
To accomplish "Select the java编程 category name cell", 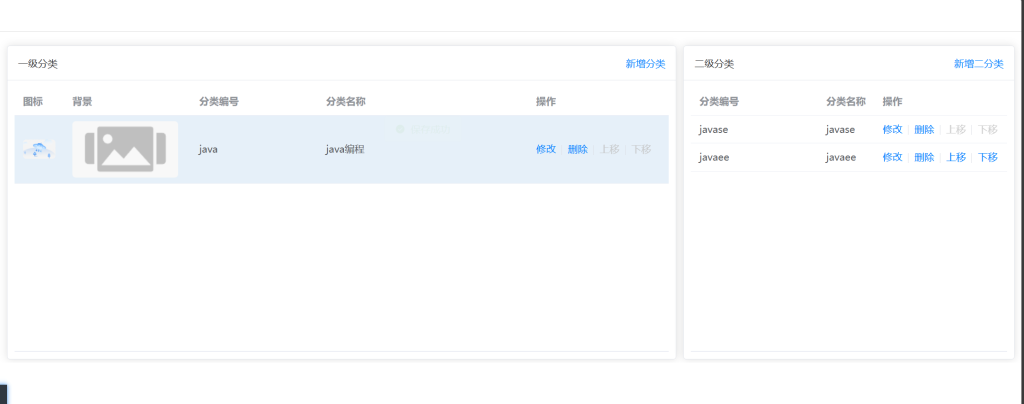I will (345, 149).
